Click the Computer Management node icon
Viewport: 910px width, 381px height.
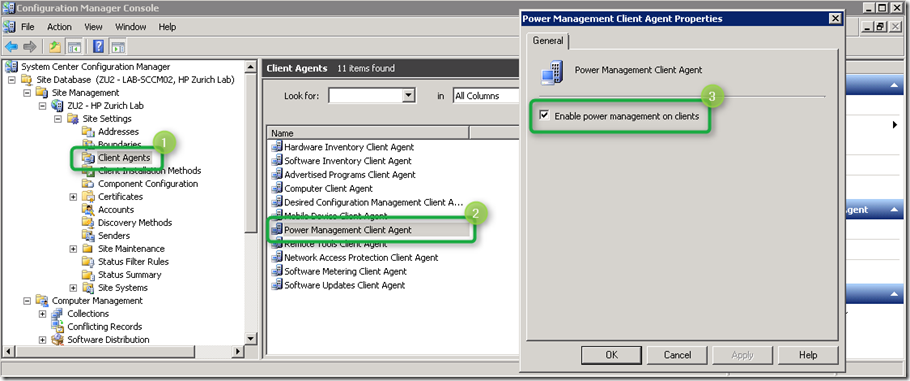click(42, 301)
